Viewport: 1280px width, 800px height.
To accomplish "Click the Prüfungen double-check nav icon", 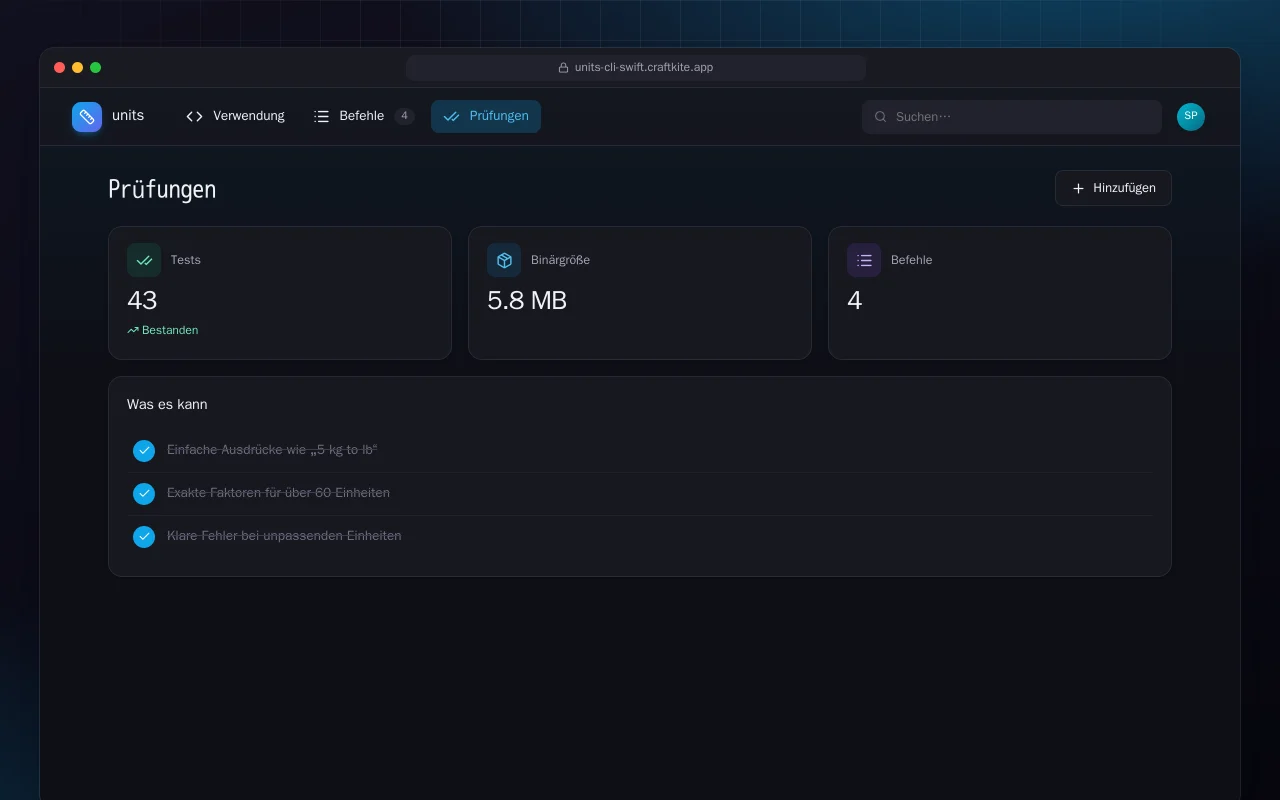I will coord(452,117).
